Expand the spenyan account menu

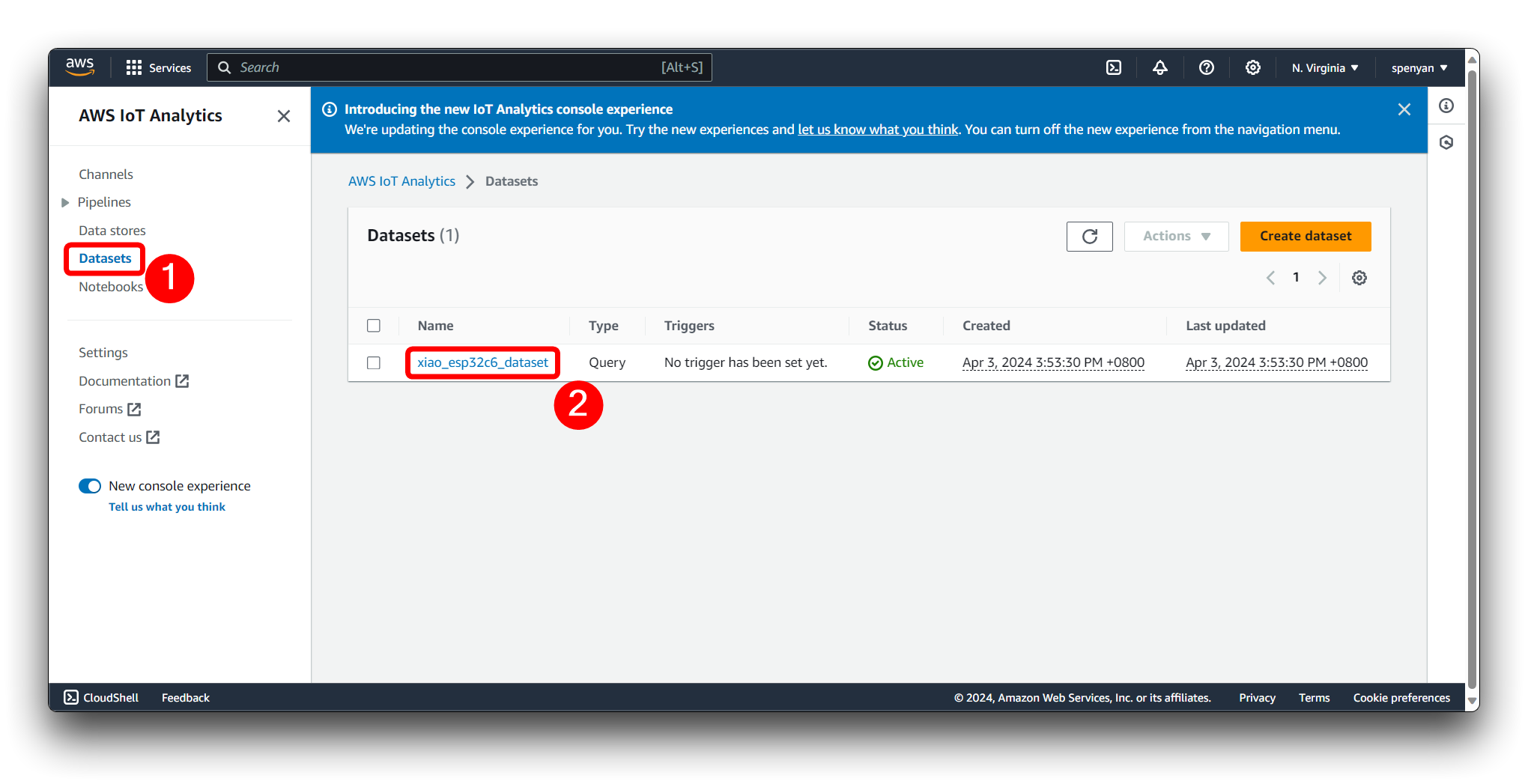1419,67
